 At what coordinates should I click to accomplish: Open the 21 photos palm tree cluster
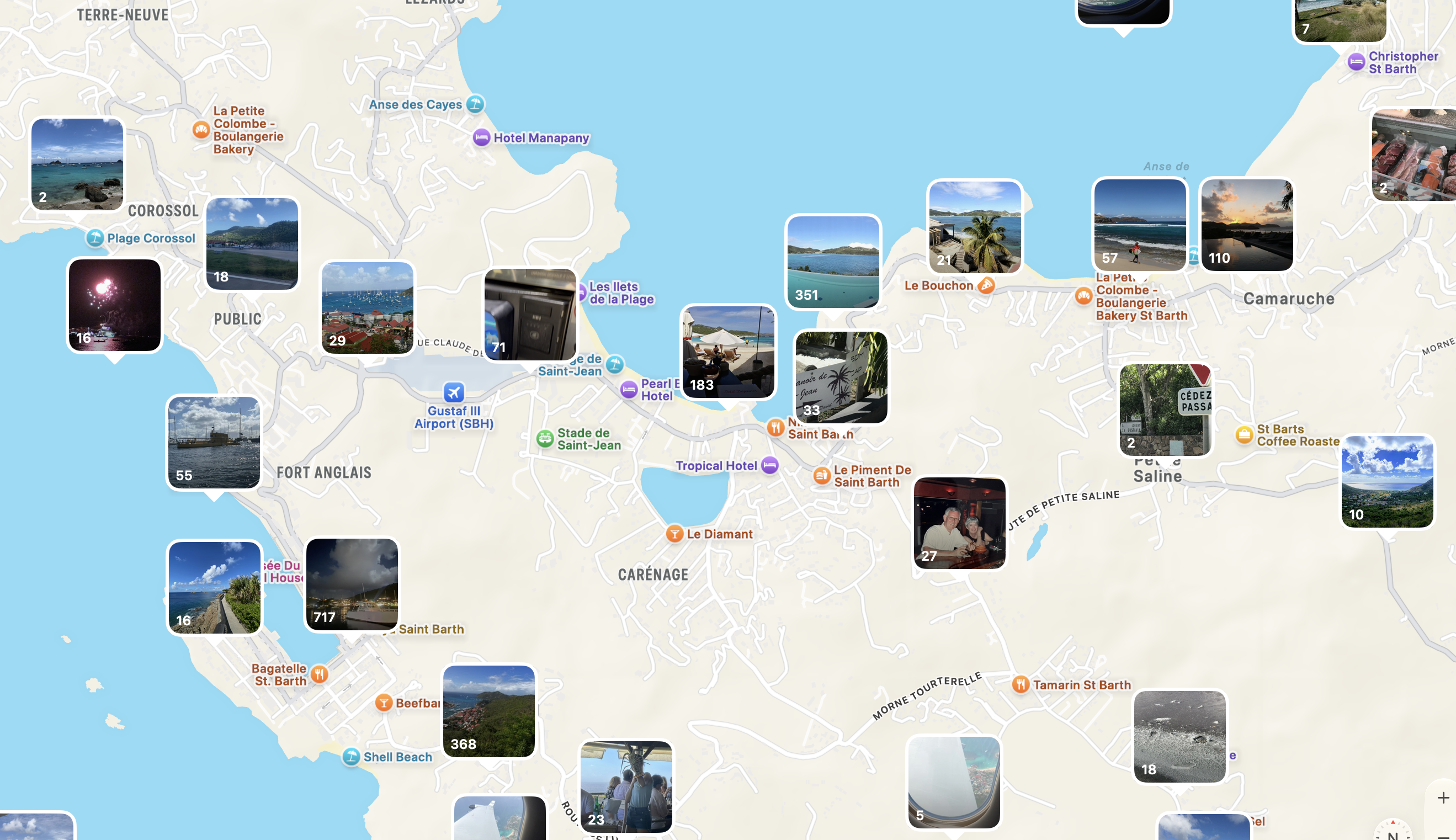click(975, 227)
